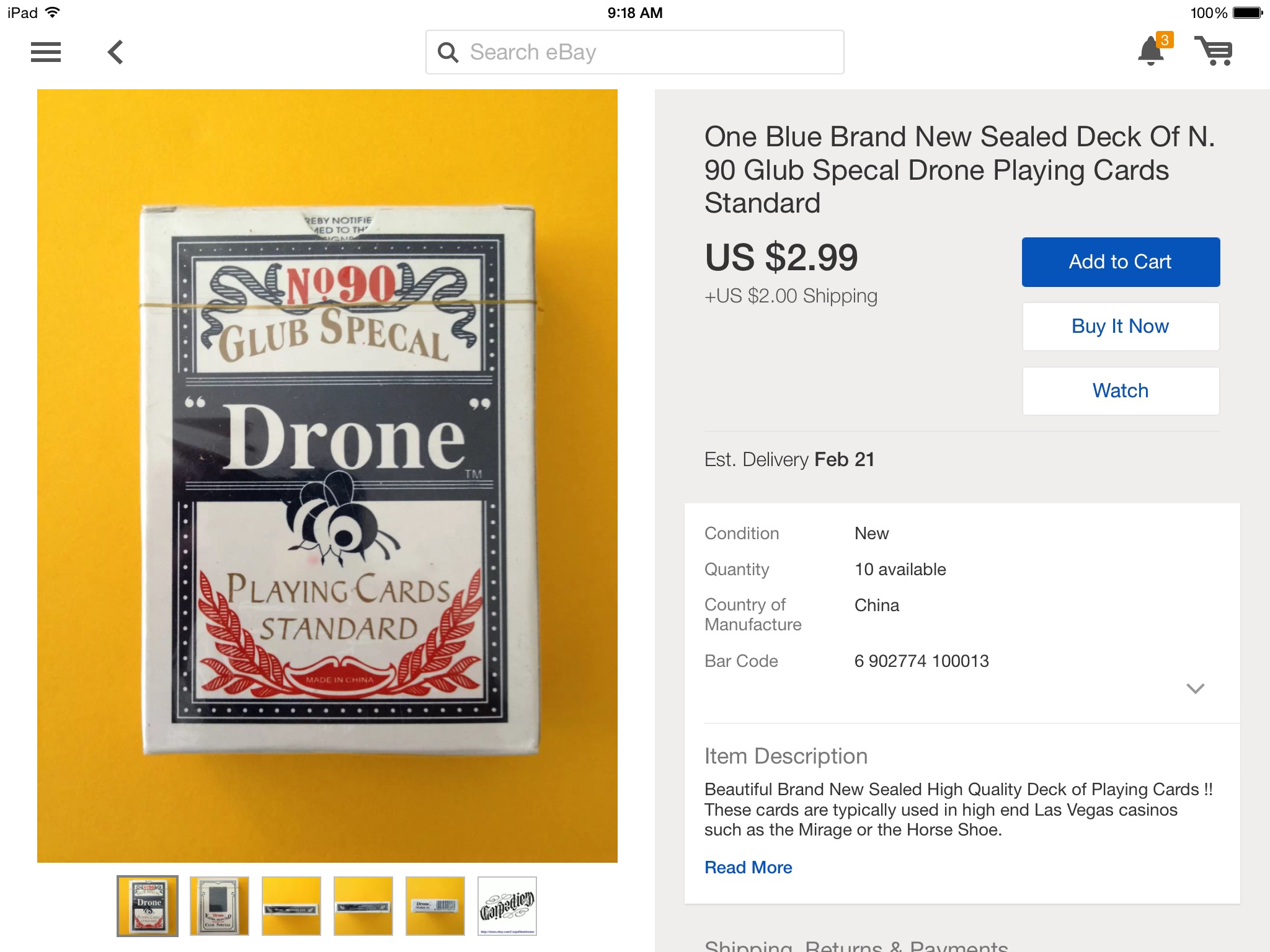Tap the battery indicator
Screen dimensions: 1270x952
(x=1247, y=12)
